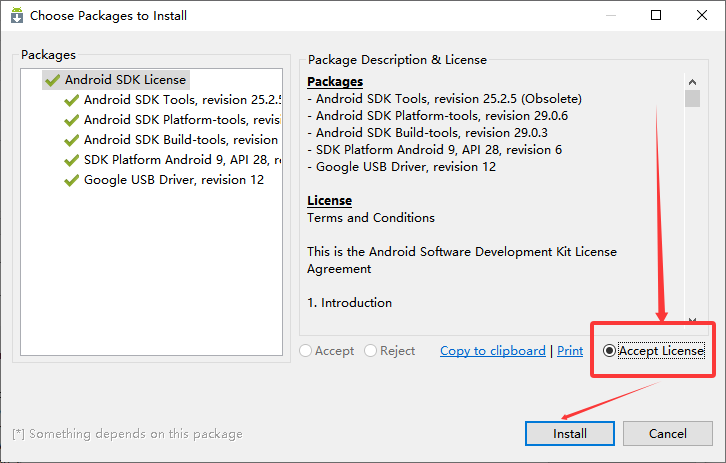Select Android SDK License tree row
The width and height of the screenshot is (726, 463).
point(116,80)
